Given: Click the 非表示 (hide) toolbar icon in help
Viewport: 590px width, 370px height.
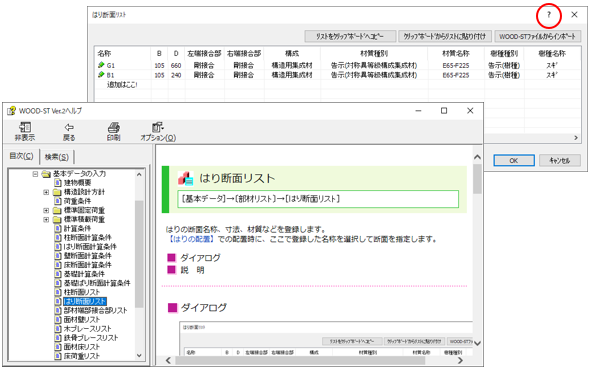Looking at the screenshot, I should [x=25, y=127].
